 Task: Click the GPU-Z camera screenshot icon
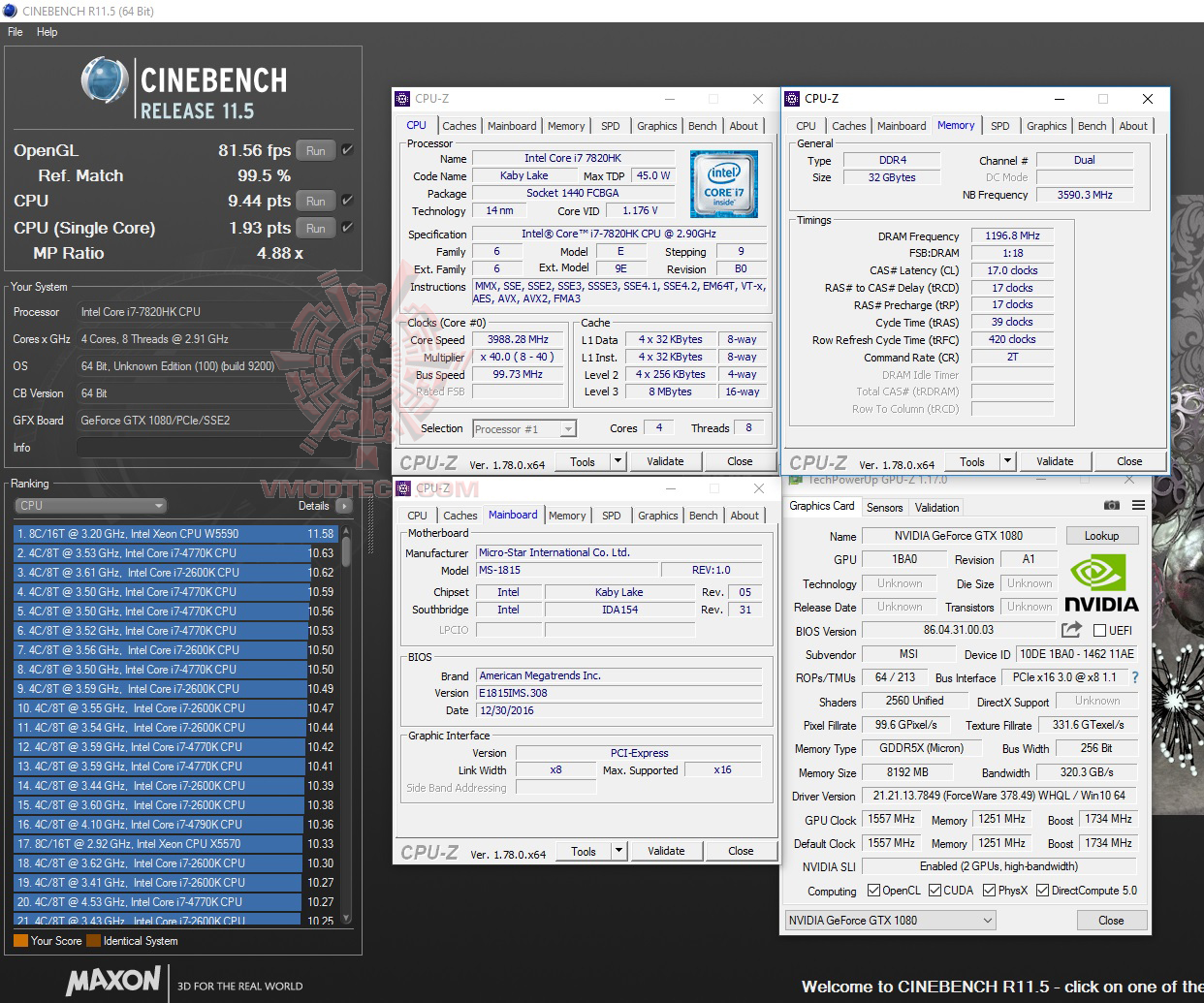point(1111,505)
